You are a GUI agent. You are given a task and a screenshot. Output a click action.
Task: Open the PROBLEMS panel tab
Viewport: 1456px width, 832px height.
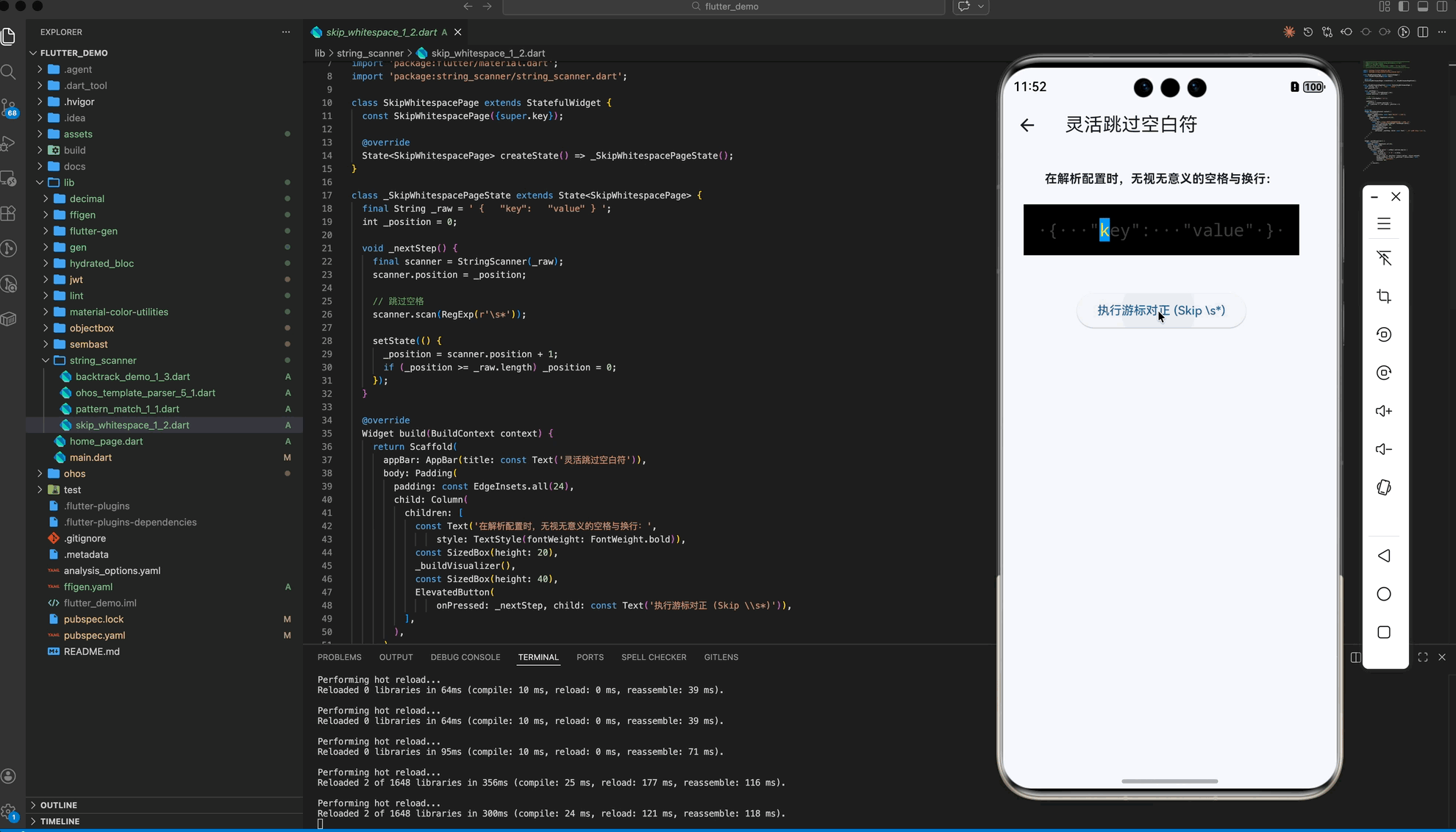[339, 658]
